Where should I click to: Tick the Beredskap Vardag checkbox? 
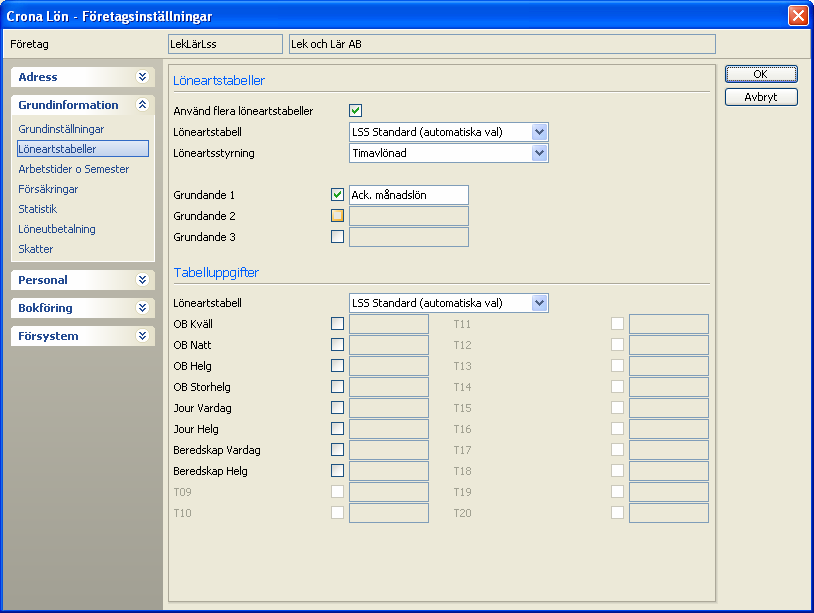pos(337,450)
